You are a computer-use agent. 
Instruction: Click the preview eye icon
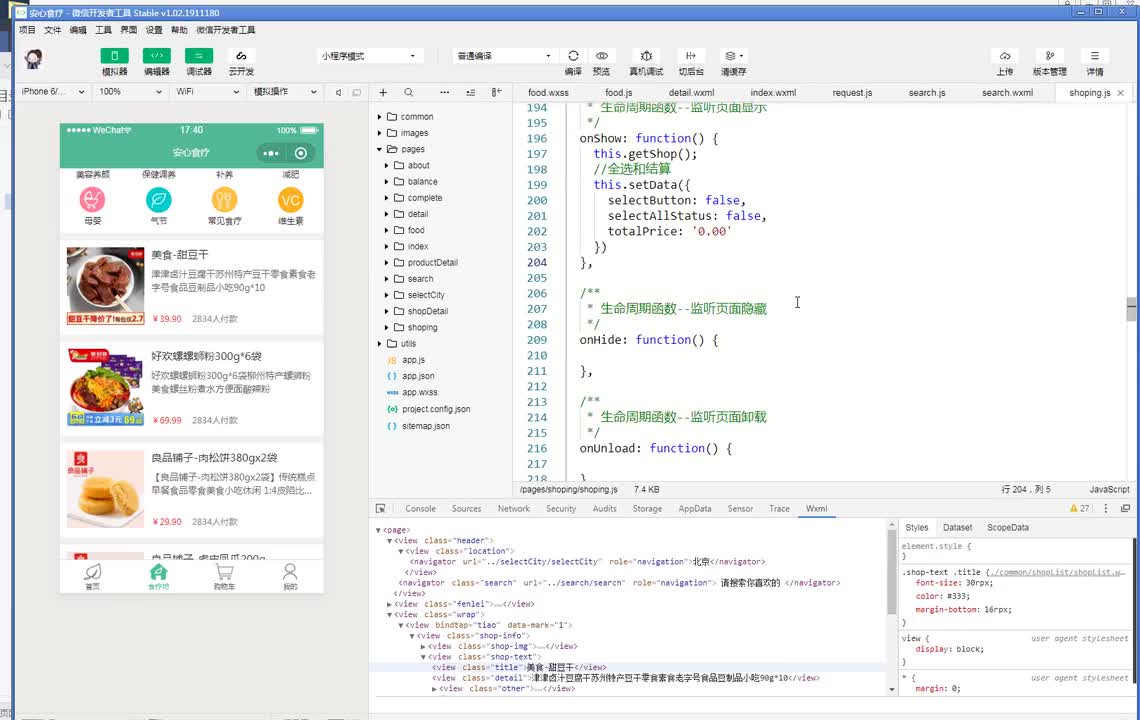(x=601, y=56)
